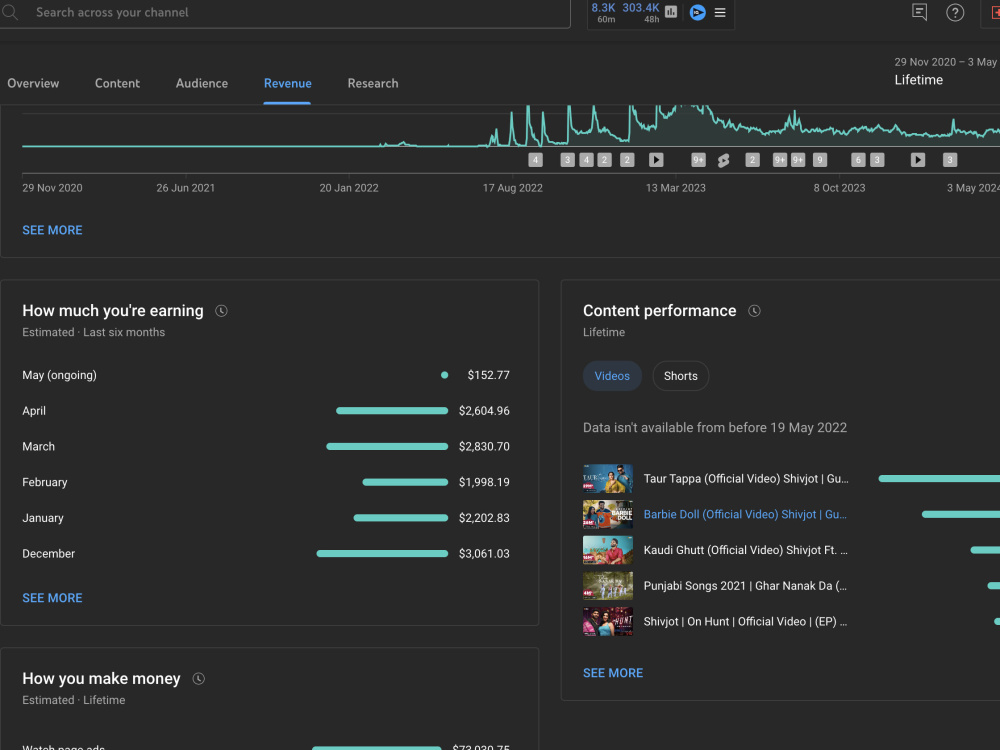Click the $3,061.03 December value

point(484,554)
